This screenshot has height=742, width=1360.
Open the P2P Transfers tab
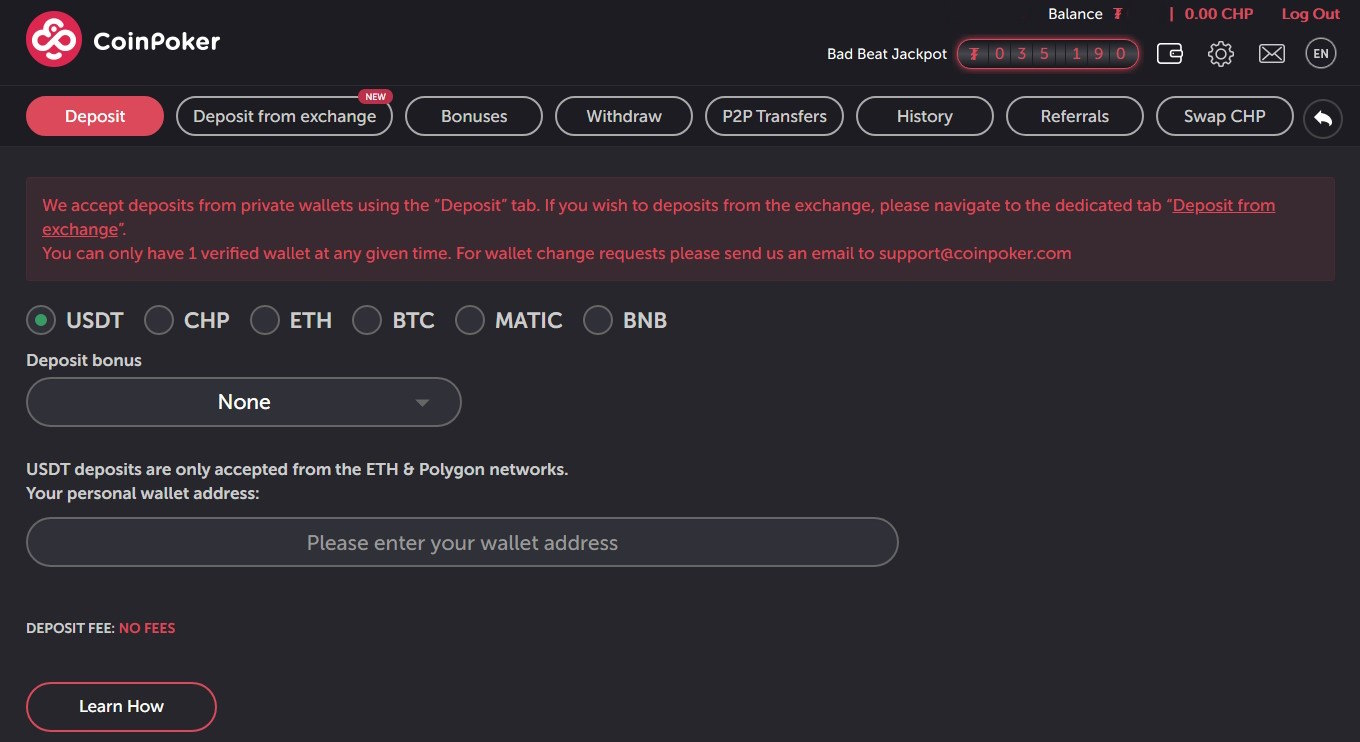tap(774, 116)
